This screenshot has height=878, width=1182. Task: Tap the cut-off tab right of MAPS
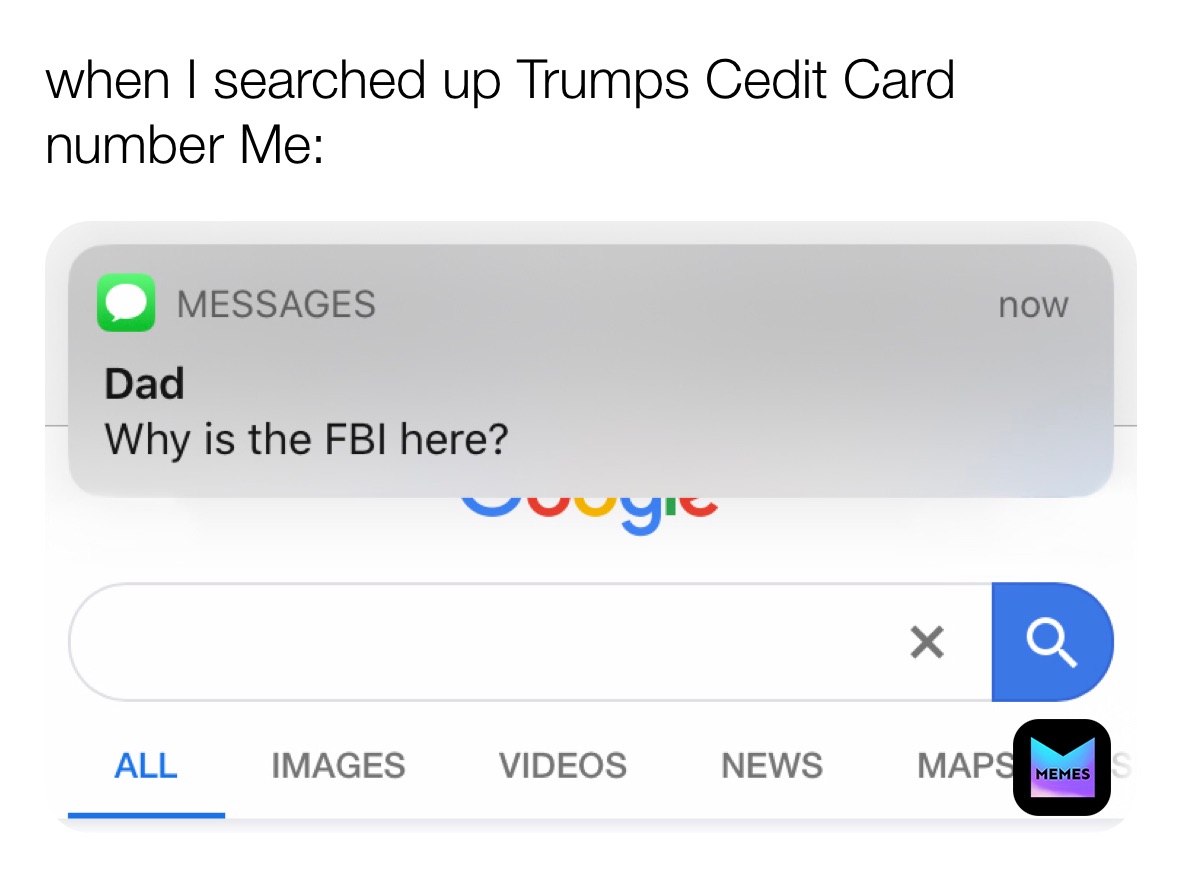pyautogui.click(x=1122, y=766)
